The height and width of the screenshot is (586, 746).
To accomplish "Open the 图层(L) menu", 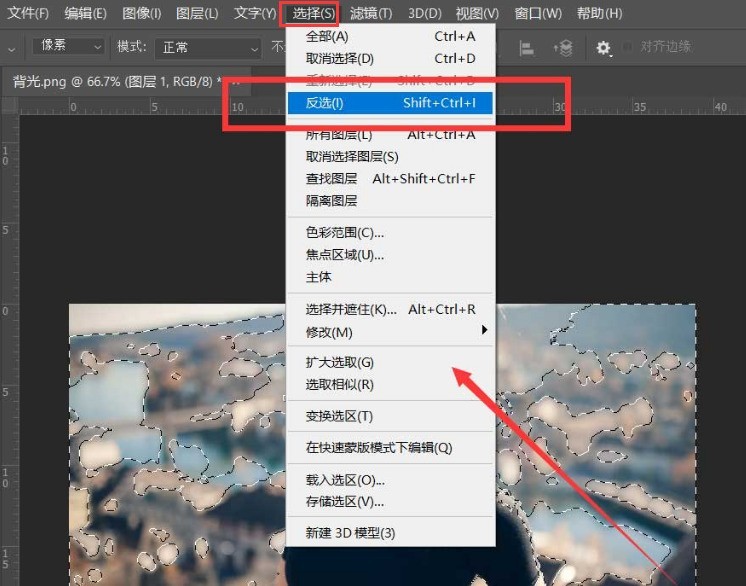I will [x=197, y=13].
